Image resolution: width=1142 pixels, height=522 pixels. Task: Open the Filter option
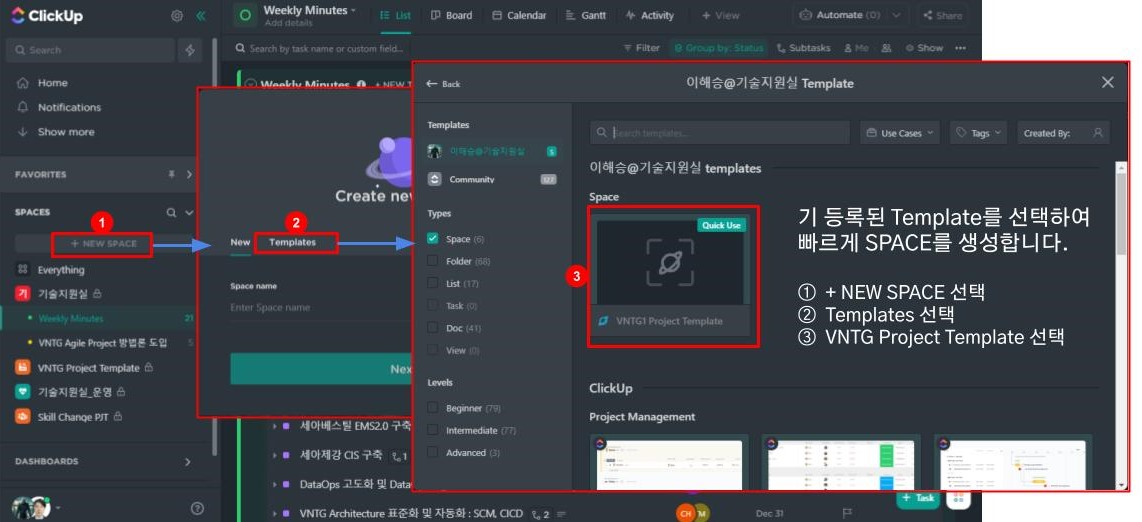click(x=642, y=48)
